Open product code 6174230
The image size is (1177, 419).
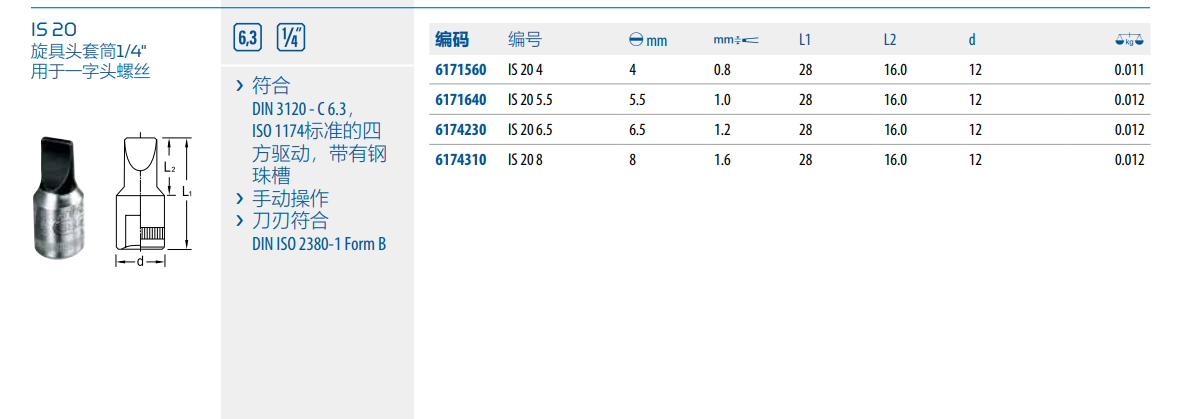click(461, 130)
